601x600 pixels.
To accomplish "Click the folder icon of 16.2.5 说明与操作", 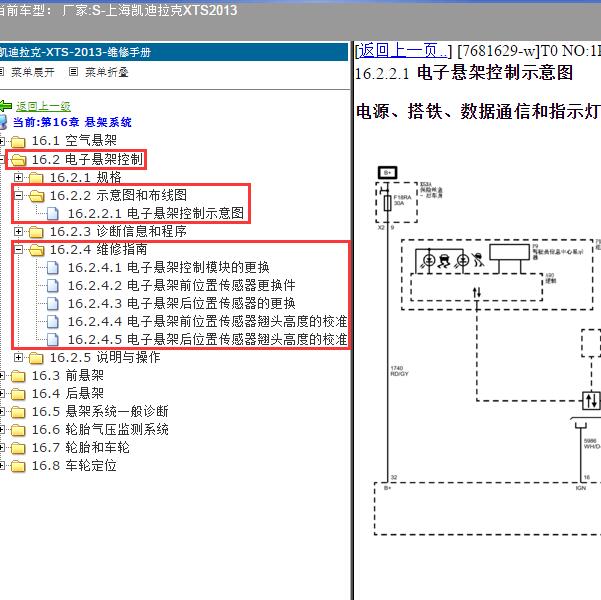I will 36,358.
